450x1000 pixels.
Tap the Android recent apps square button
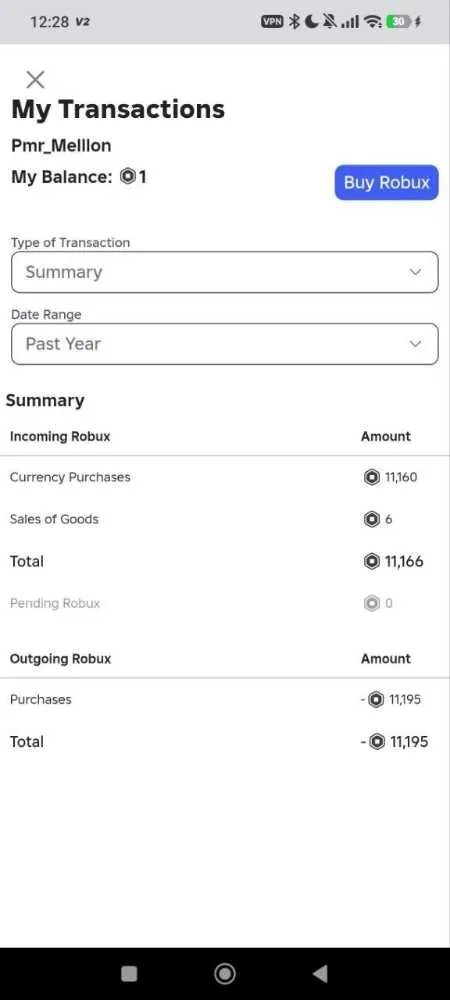pos(129,973)
